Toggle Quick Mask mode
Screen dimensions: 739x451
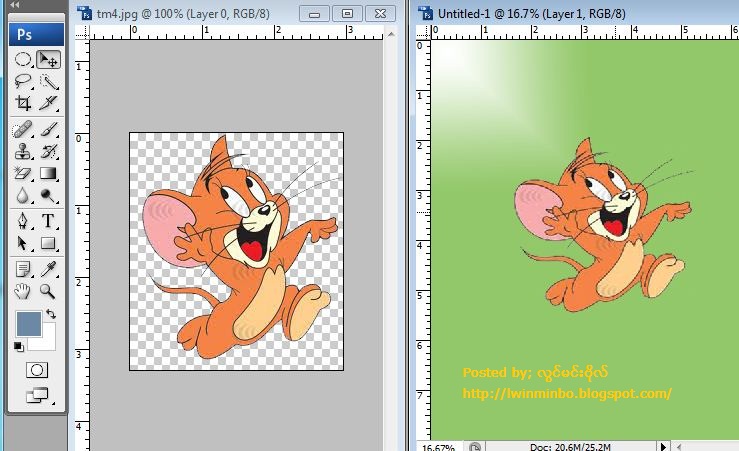[x=37, y=370]
